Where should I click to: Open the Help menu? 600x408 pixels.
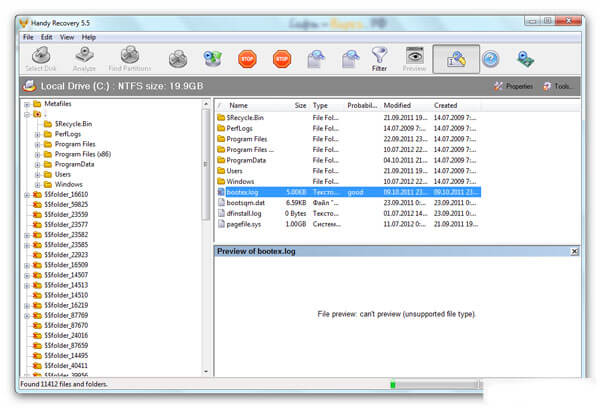point(89,37)
